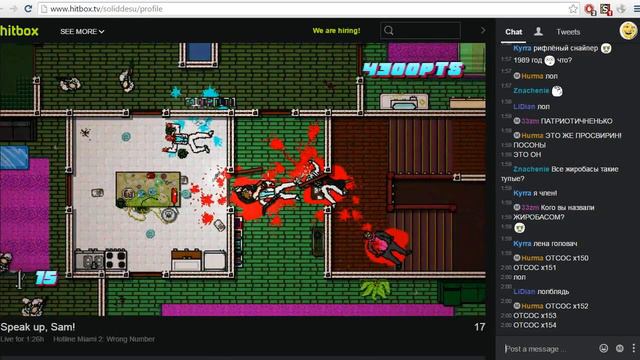Viewport: 640px width, 360px height.
Task: Switch to the Tweets tab
Action: (568, 32)
